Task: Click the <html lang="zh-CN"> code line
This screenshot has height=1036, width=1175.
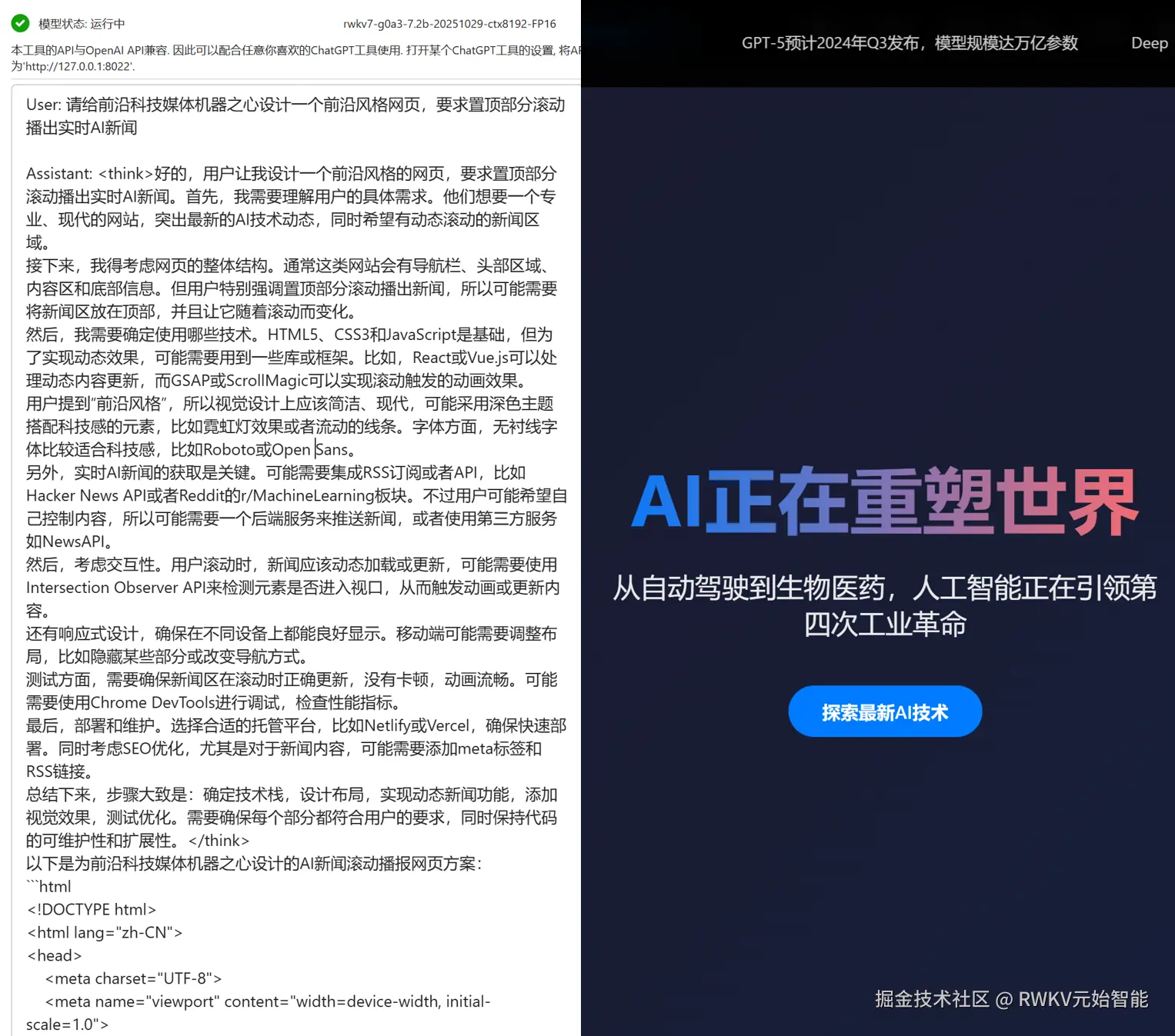Action: click(x=105, y=932)
